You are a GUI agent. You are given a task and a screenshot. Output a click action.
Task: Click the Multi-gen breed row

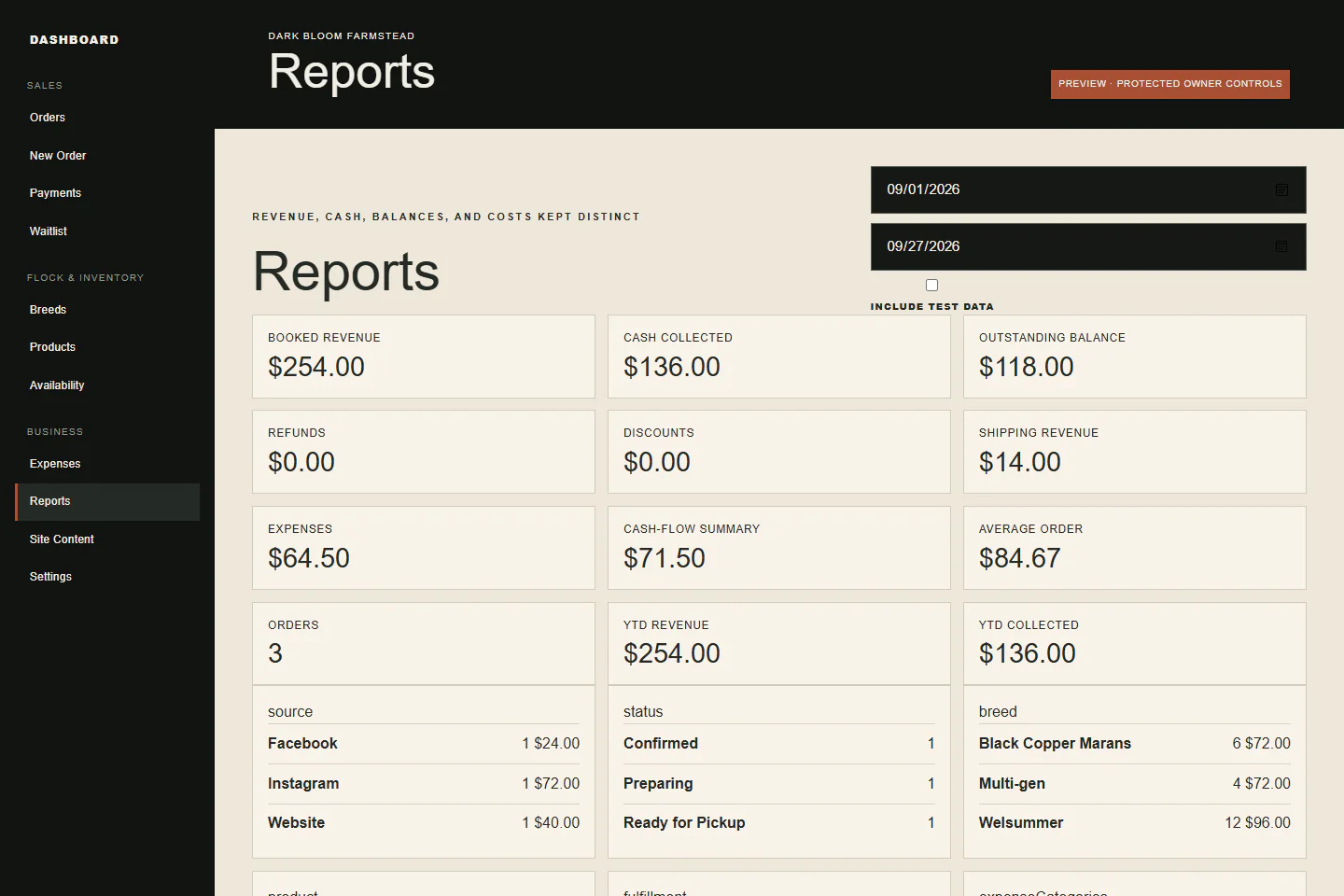[1135, 784]
